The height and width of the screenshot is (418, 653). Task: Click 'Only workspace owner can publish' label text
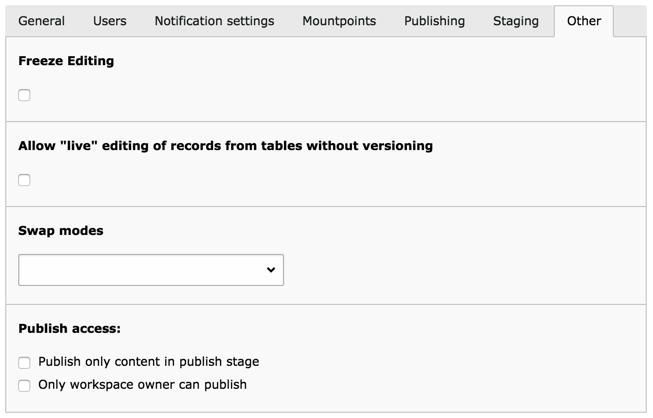[142, 385]
